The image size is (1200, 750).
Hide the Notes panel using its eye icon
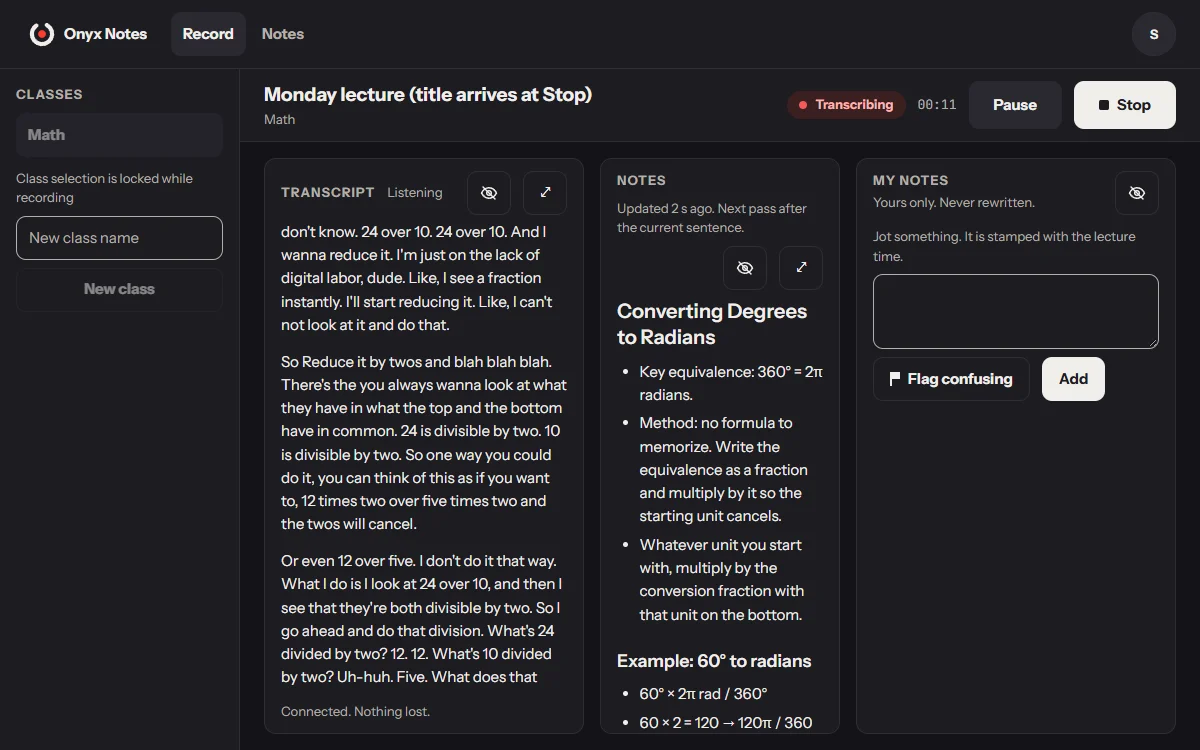[745, 268]
